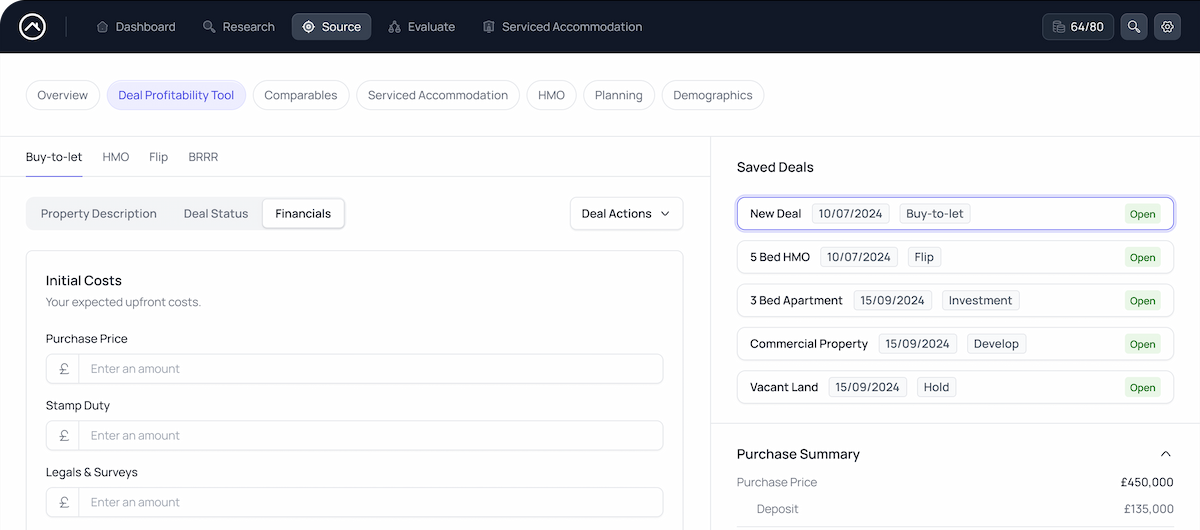
Task: Go to Dashboard in top navigation
Action: point(136,27)
